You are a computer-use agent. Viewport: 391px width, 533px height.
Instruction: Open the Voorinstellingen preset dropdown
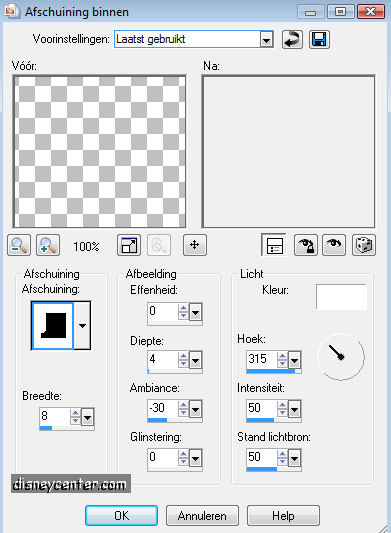click(x=267, y=40)
